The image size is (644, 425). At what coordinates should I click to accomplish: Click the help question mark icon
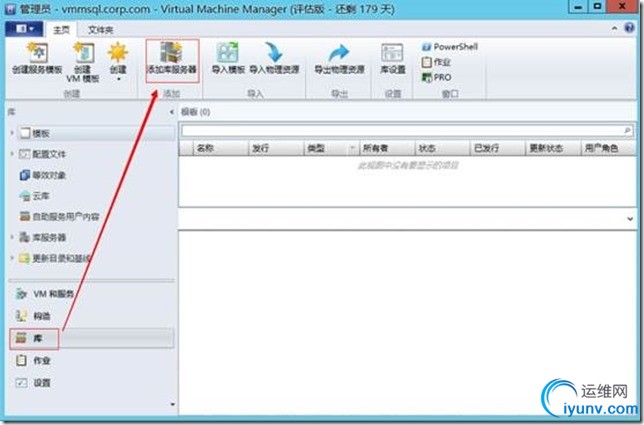(x=629, y=28)
